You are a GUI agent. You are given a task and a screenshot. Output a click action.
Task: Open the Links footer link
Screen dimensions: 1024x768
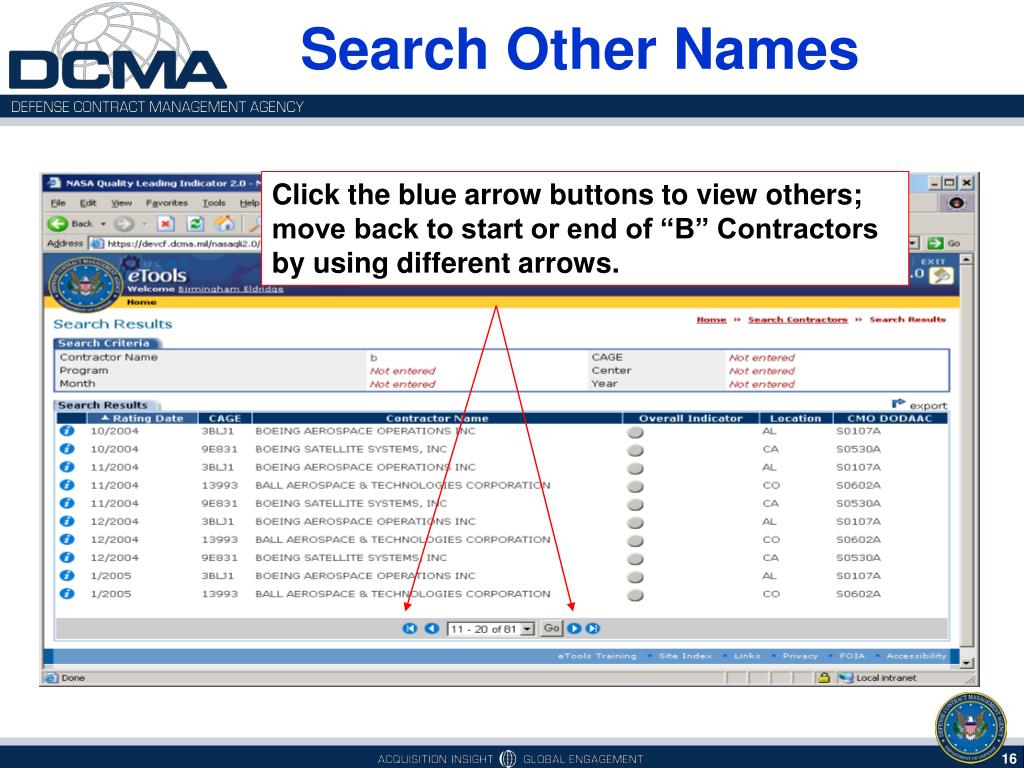(x=747, y=656)
